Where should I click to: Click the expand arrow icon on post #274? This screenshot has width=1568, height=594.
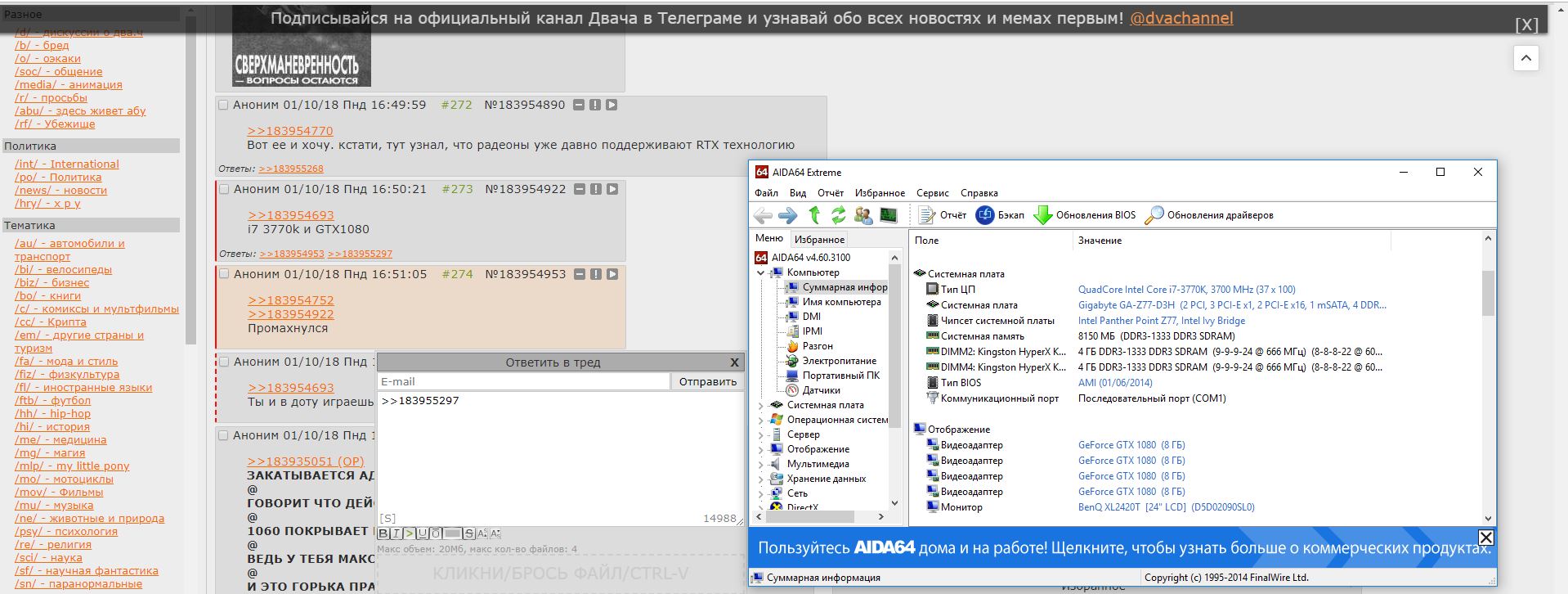612,274
